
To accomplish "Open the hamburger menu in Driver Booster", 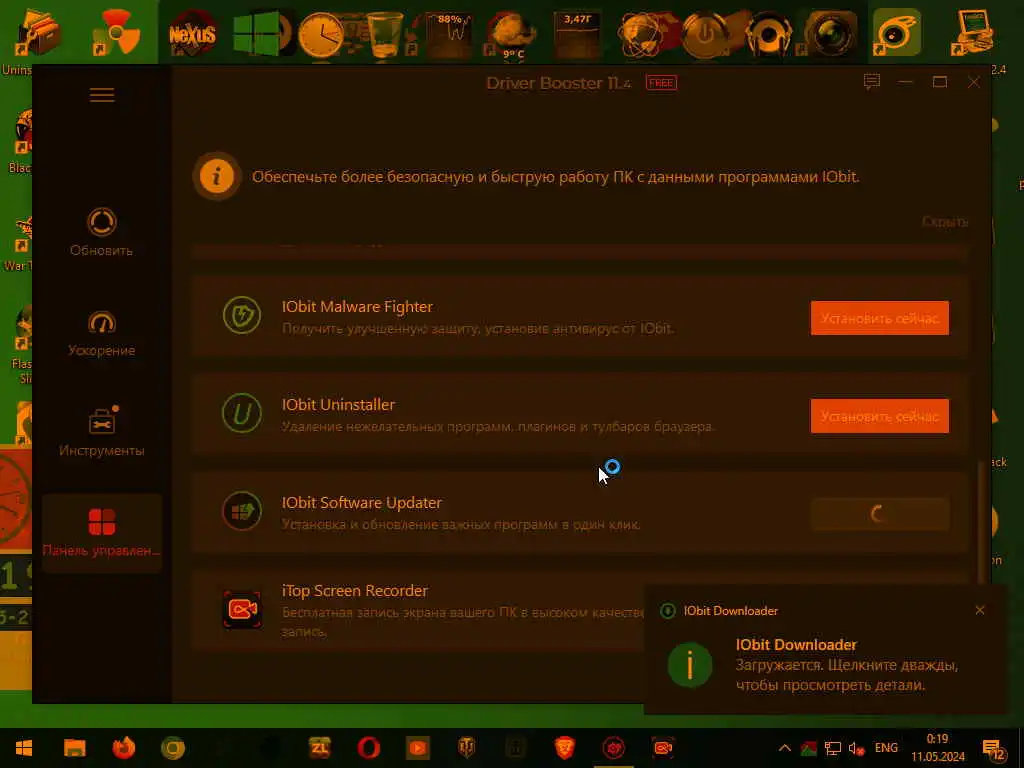I will [x=102, y=95].
